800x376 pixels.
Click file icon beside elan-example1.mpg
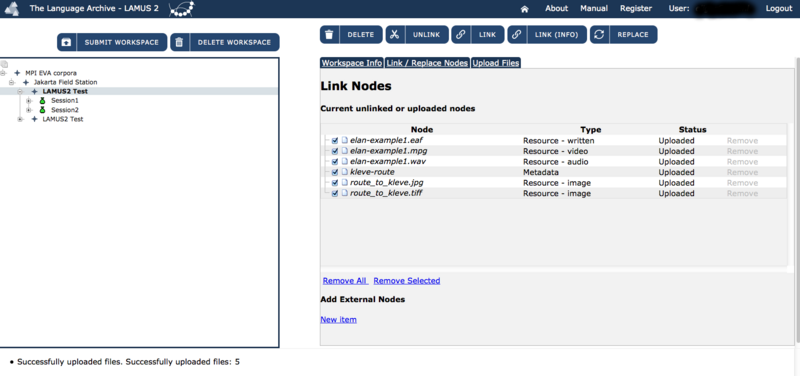pyautogui.click(x=344, y=151)
